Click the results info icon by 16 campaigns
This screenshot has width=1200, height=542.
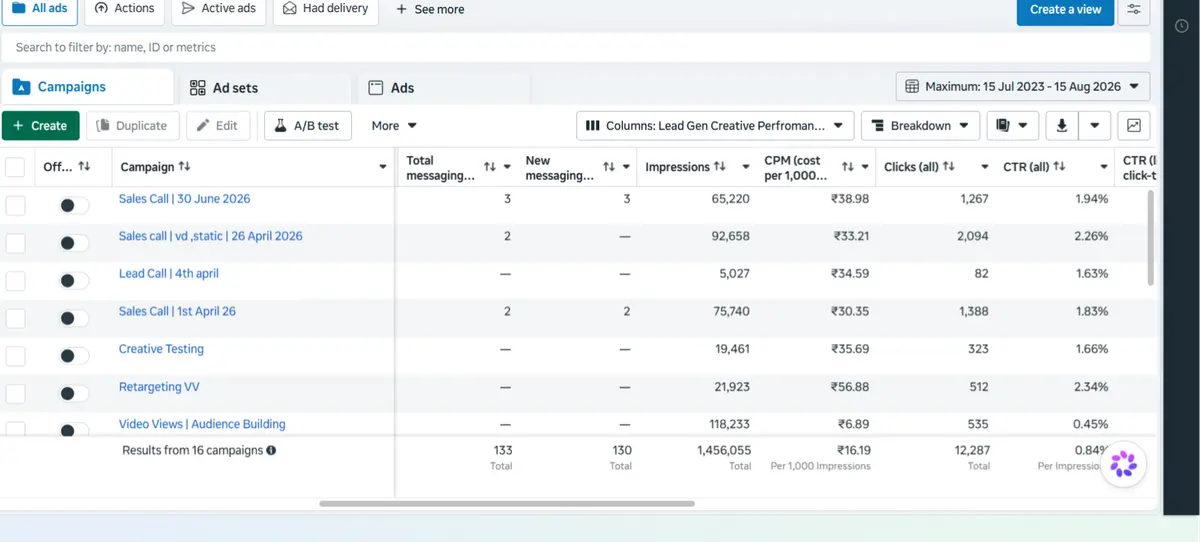(x=271, y=450)
